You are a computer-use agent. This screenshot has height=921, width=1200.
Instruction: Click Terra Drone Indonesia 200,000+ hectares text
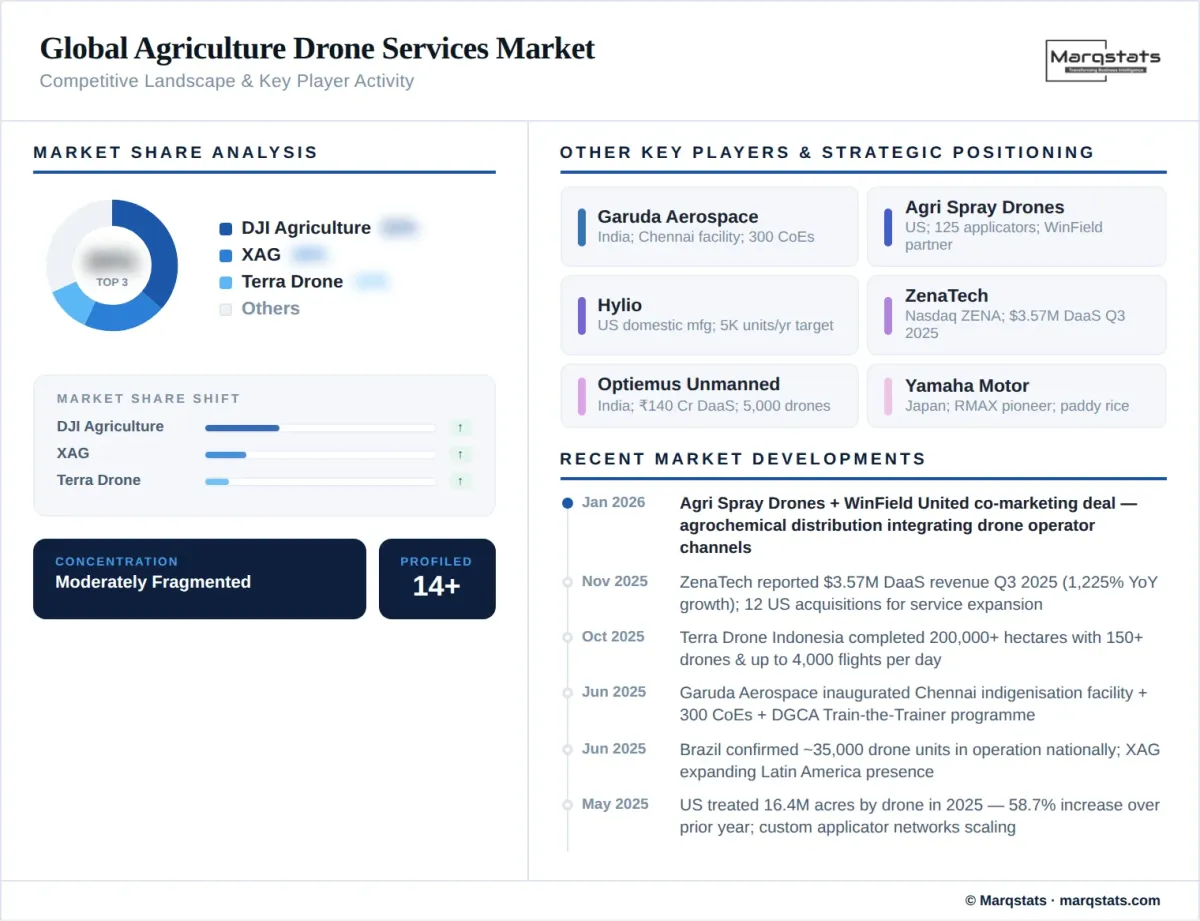[911, 648]
